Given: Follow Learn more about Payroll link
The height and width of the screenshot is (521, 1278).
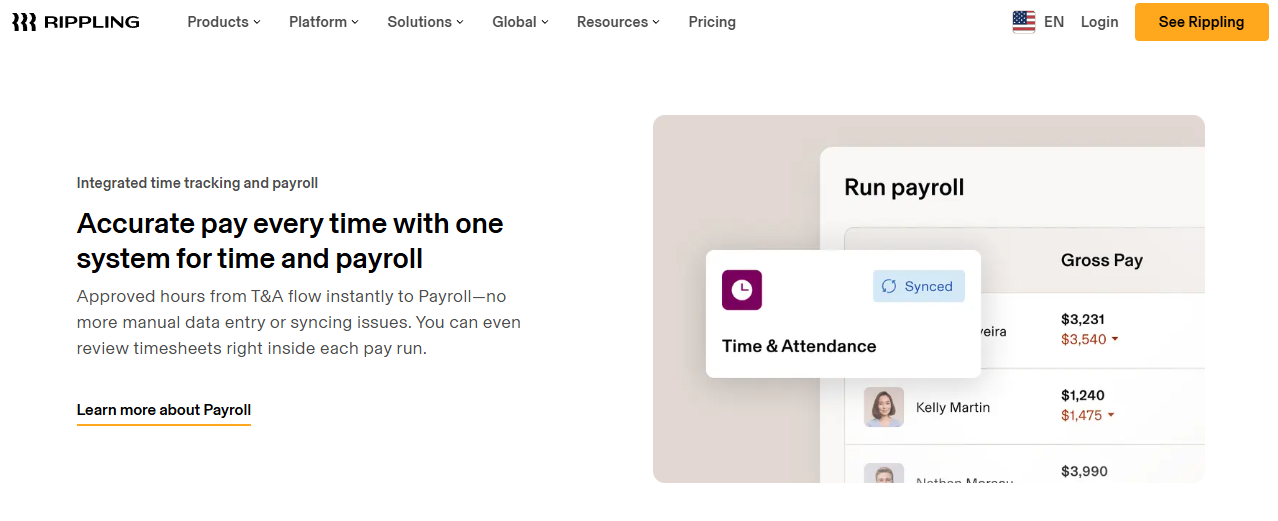Looking at the screenshot, I should click(x=164, y=410).
